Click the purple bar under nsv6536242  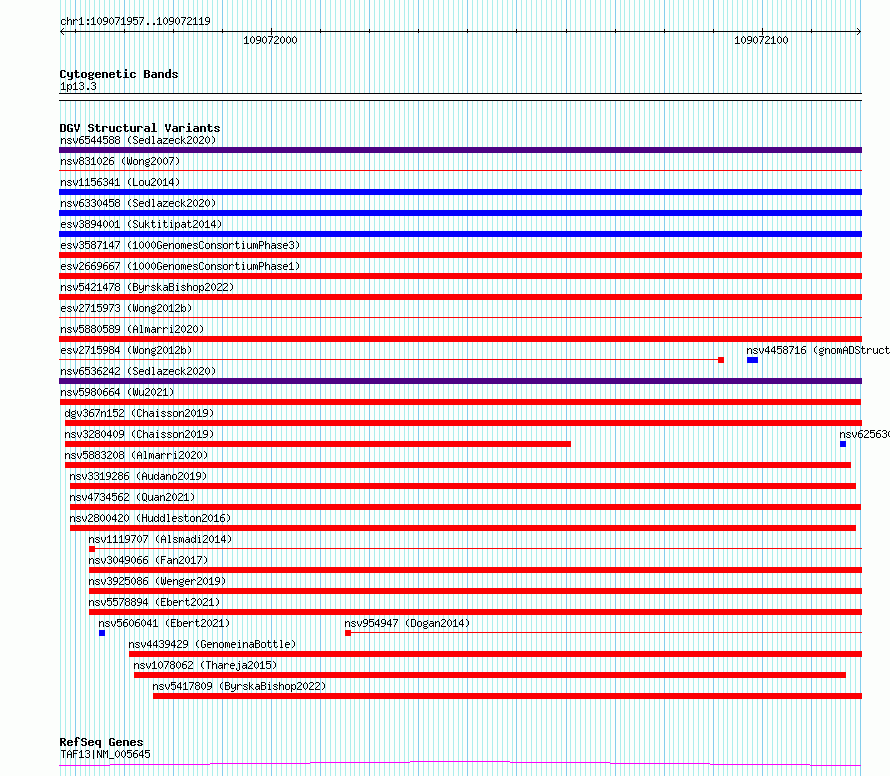point(460,381)
